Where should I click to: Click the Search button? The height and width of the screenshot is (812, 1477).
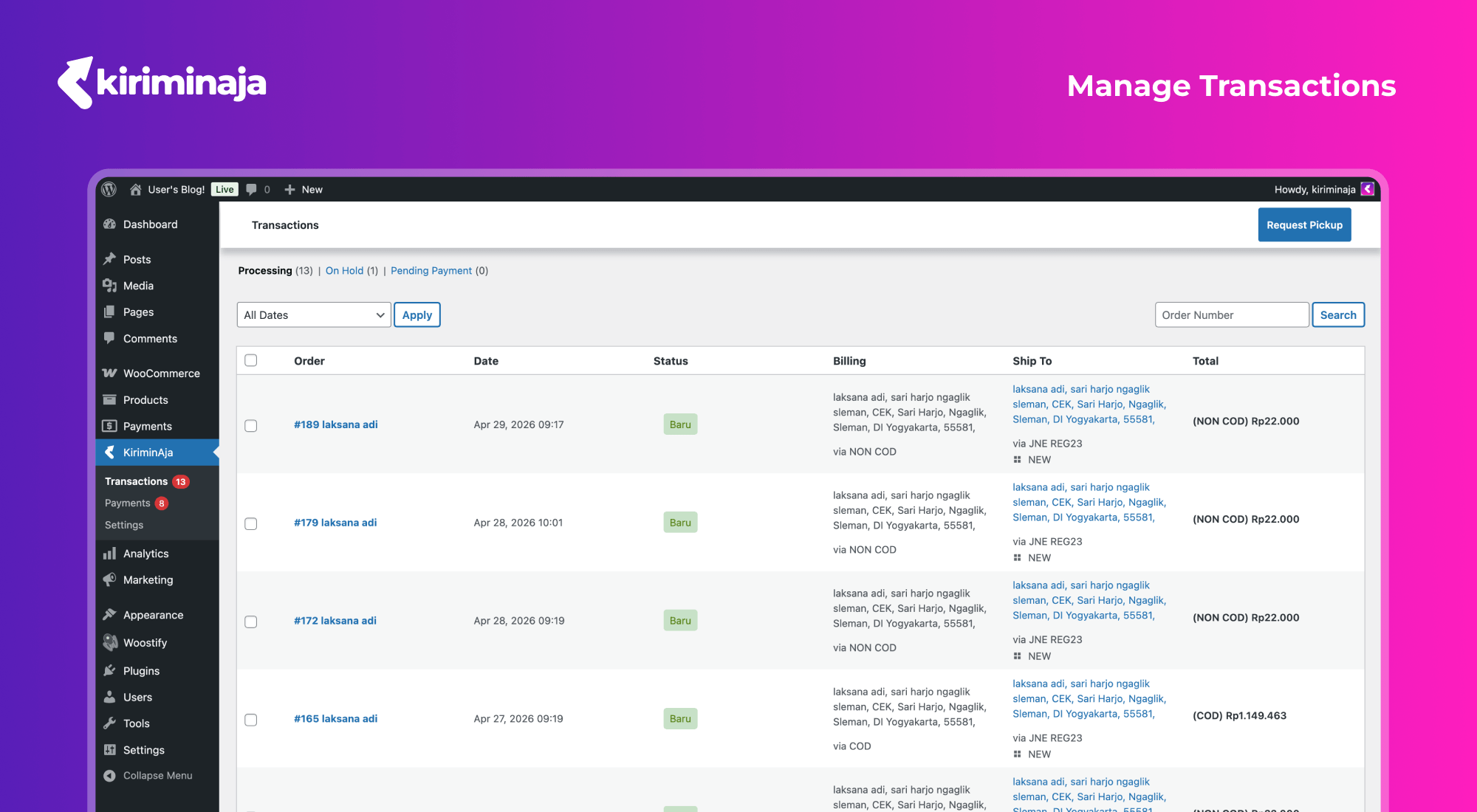pos(1338,315)
